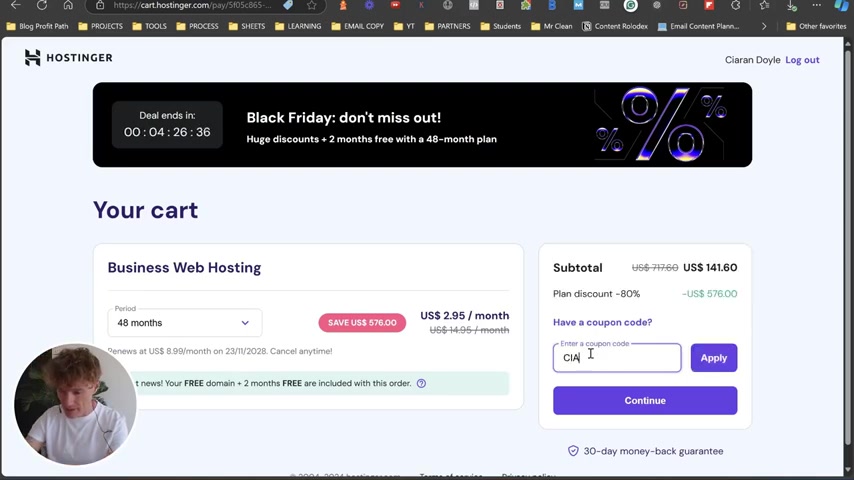Image resolution: width=854 pixels, height=480 pixels.
Task: Open the Other favorites folder
Action: (x=816, y=26)
